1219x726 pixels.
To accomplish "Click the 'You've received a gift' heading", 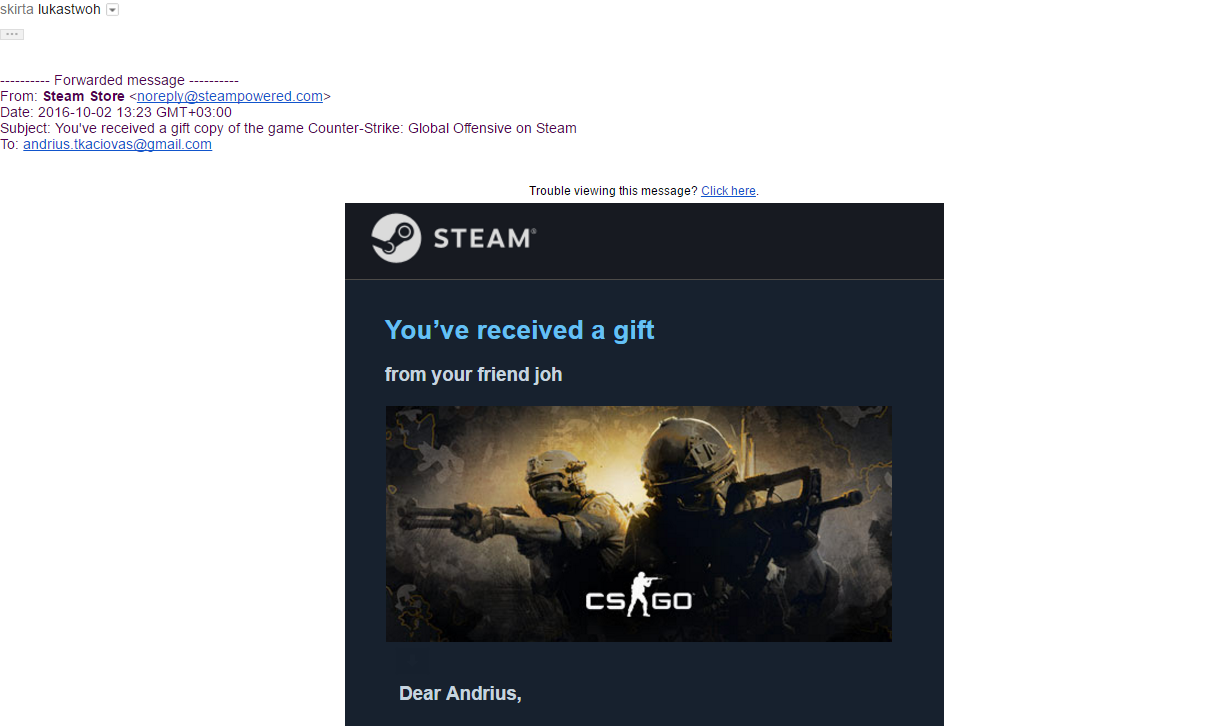I will pyautogui.click(x=519, y=330).
